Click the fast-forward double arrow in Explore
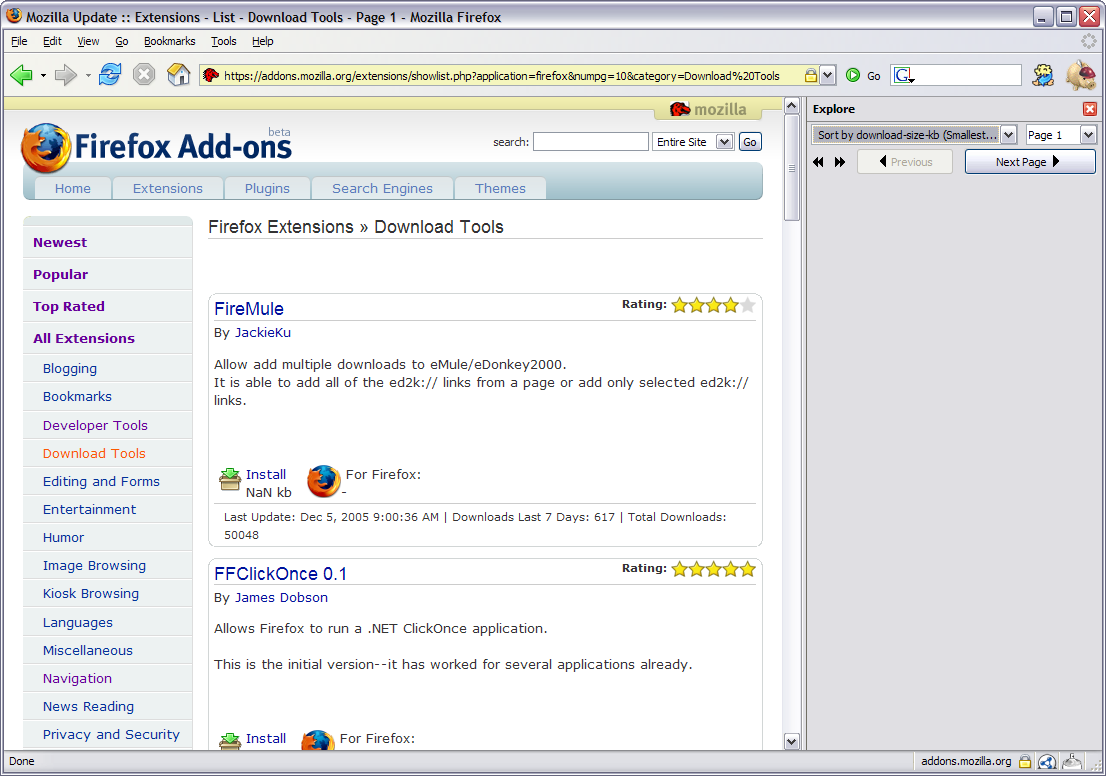Viewport: 1106px width, 776px height. (840, 162)
